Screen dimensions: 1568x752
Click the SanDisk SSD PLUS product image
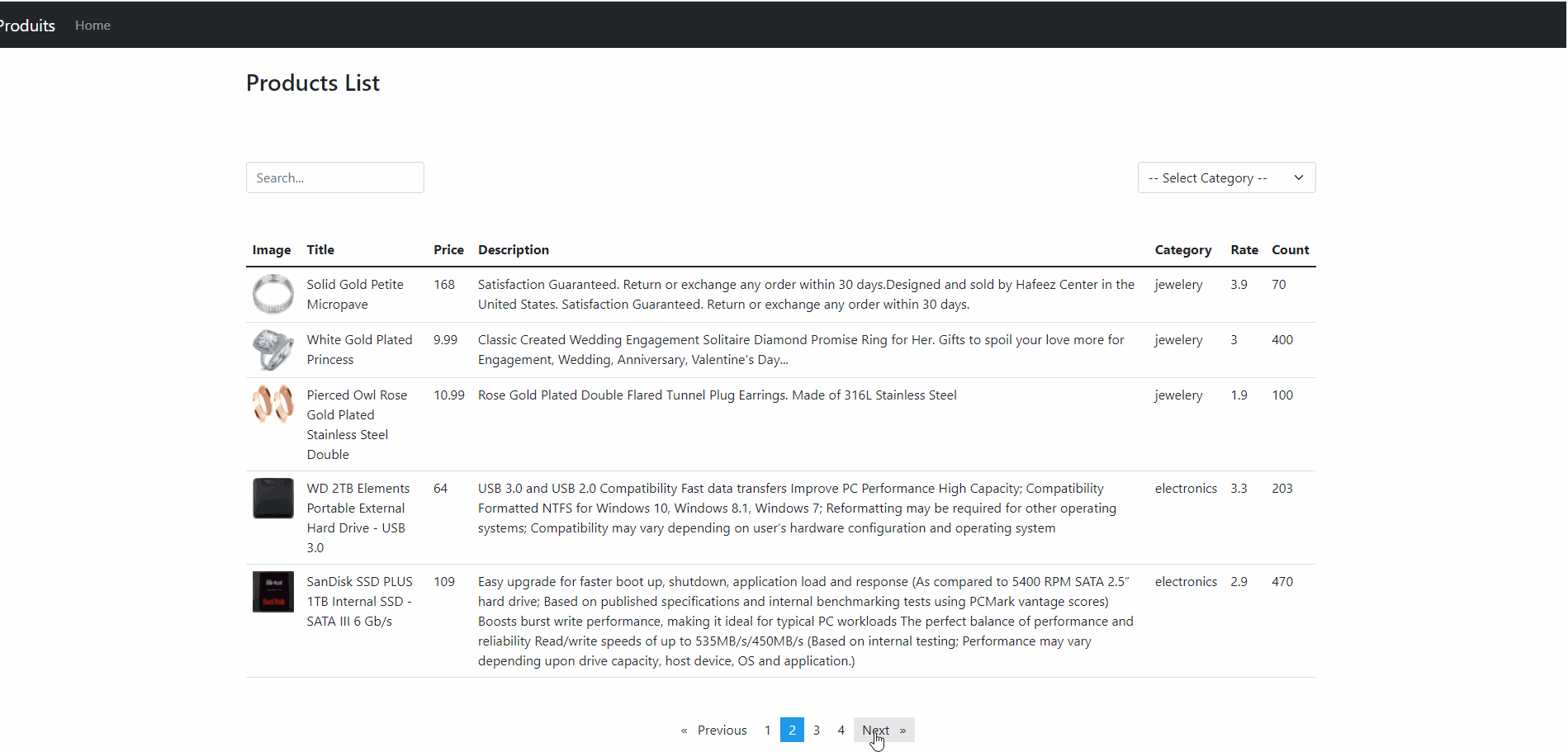pos(272,591)
